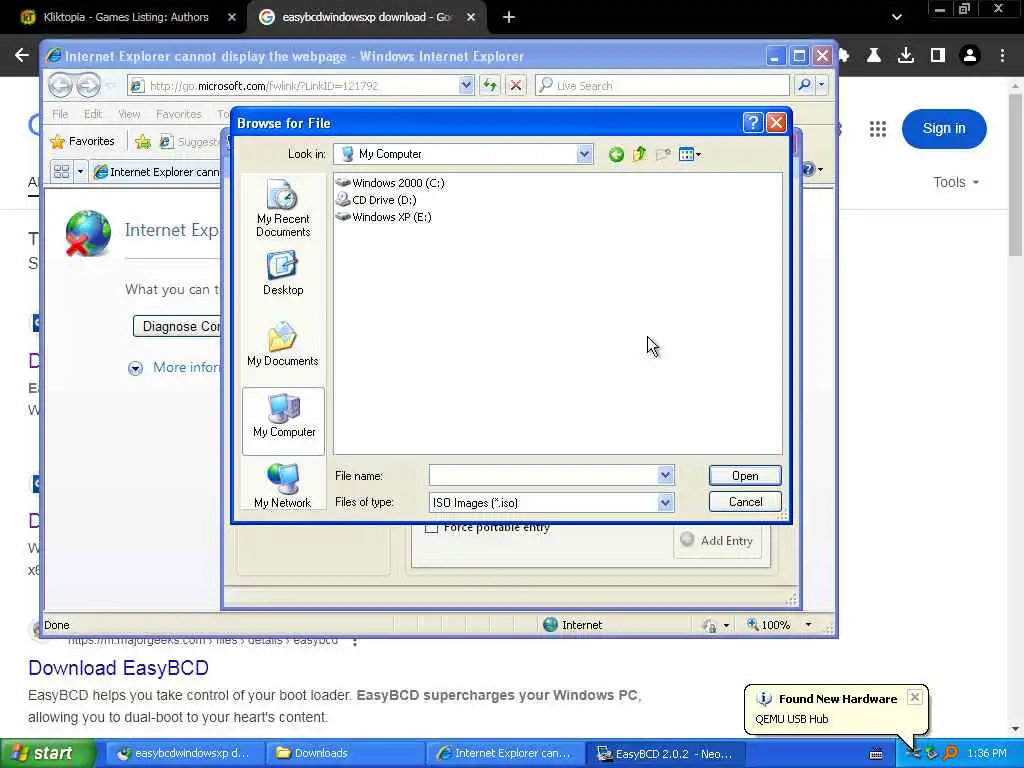Open Chrome profile avatar icon
Screen dimensions: 1024x768
pos(970,56)
